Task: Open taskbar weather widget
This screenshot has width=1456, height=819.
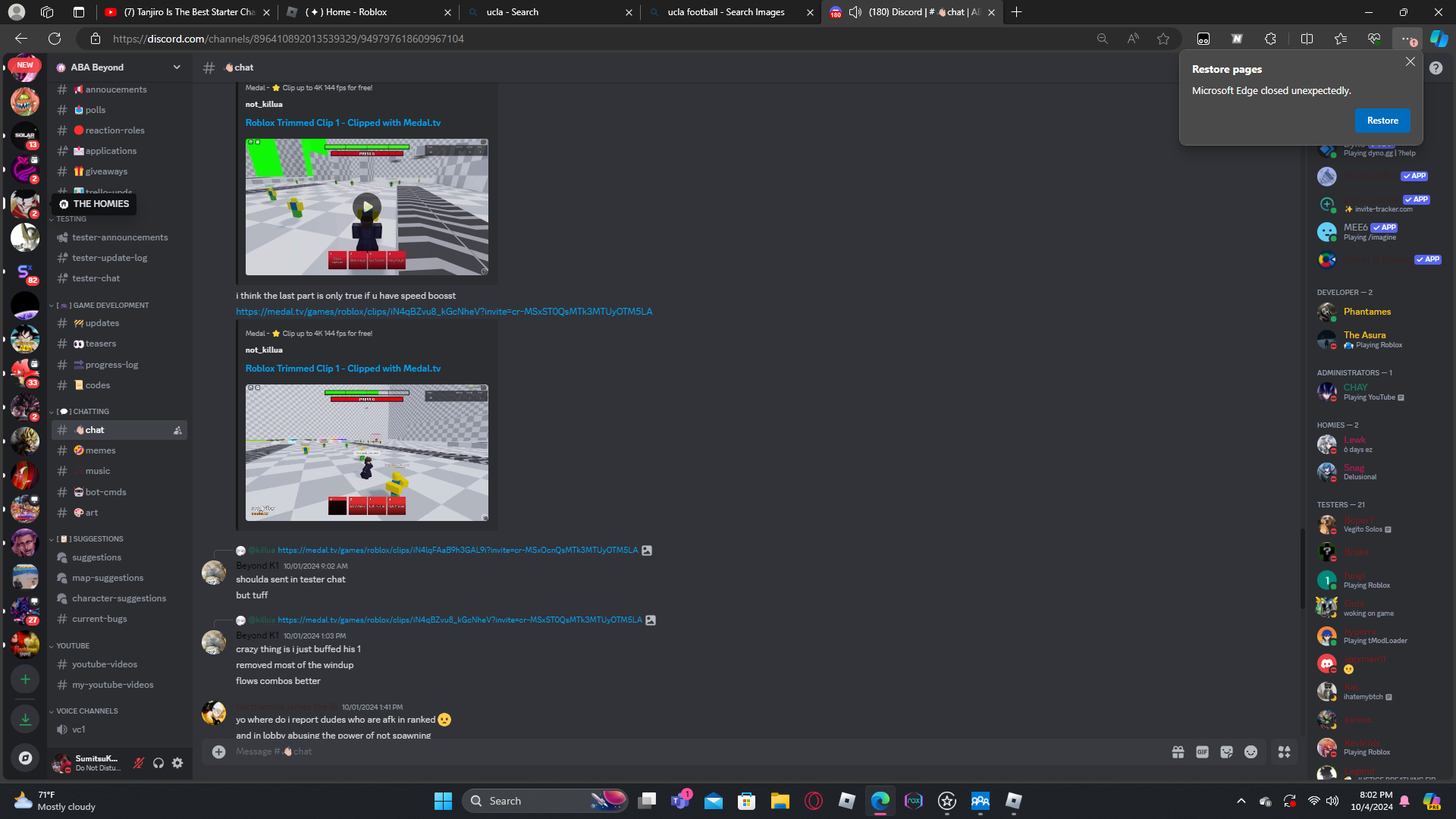Action: pos(56,801)
